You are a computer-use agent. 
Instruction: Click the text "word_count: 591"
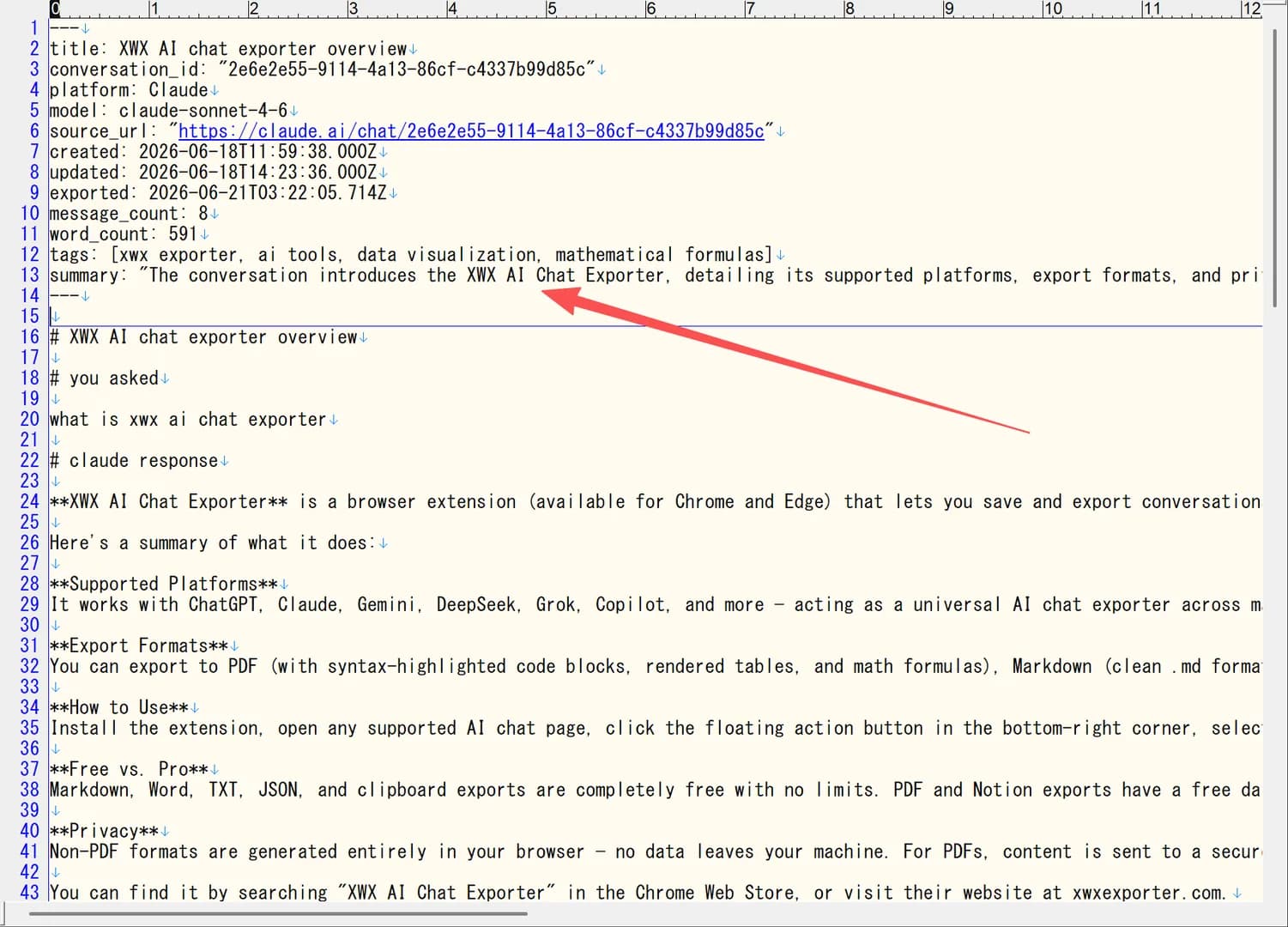(124, 234)
